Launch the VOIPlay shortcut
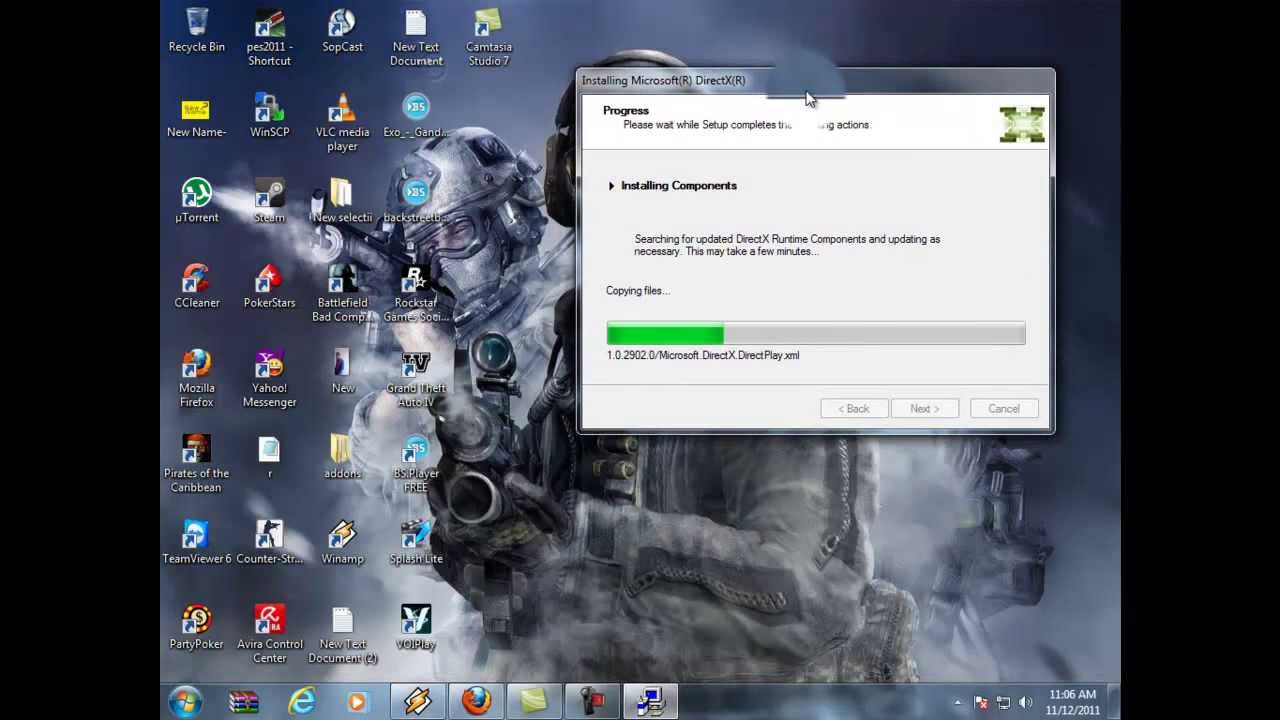This screenshot has height=720, width=1280. 415,629
